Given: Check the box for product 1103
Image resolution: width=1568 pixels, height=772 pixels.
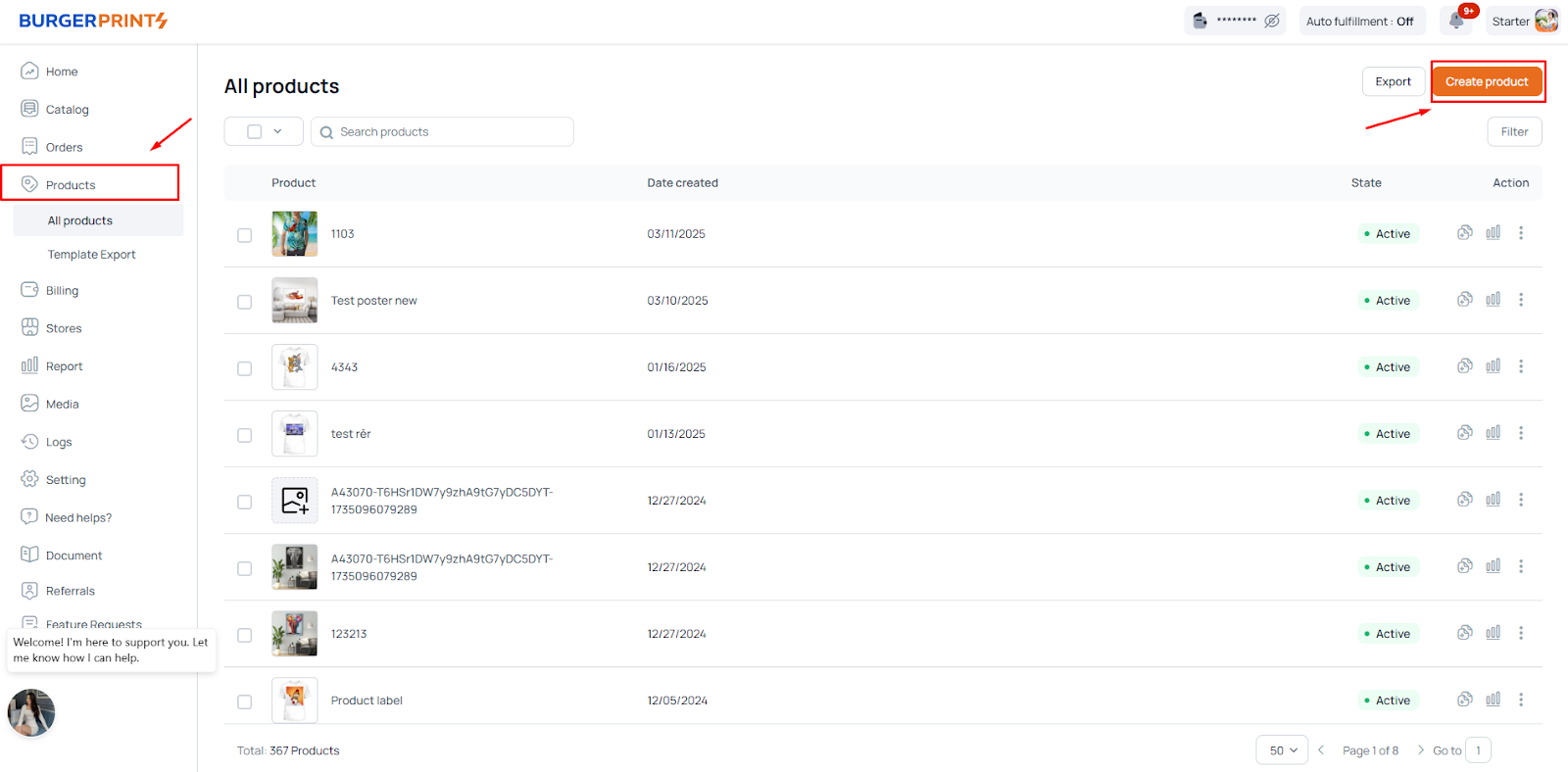Looking at the screenshot, I should coord(245,235).
